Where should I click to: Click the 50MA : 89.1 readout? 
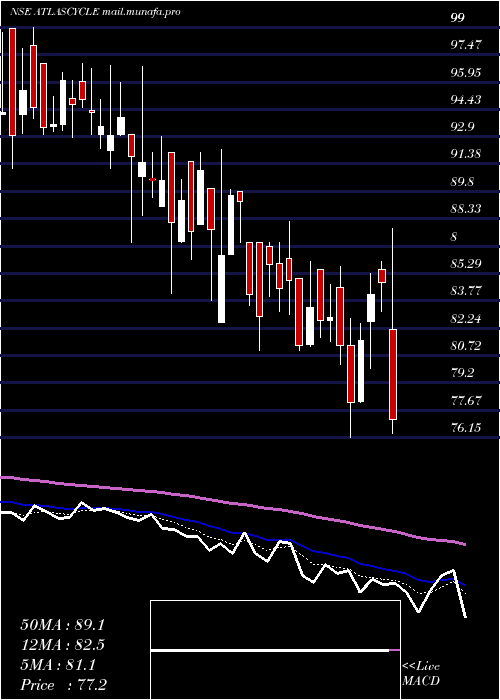pos(62,625)
